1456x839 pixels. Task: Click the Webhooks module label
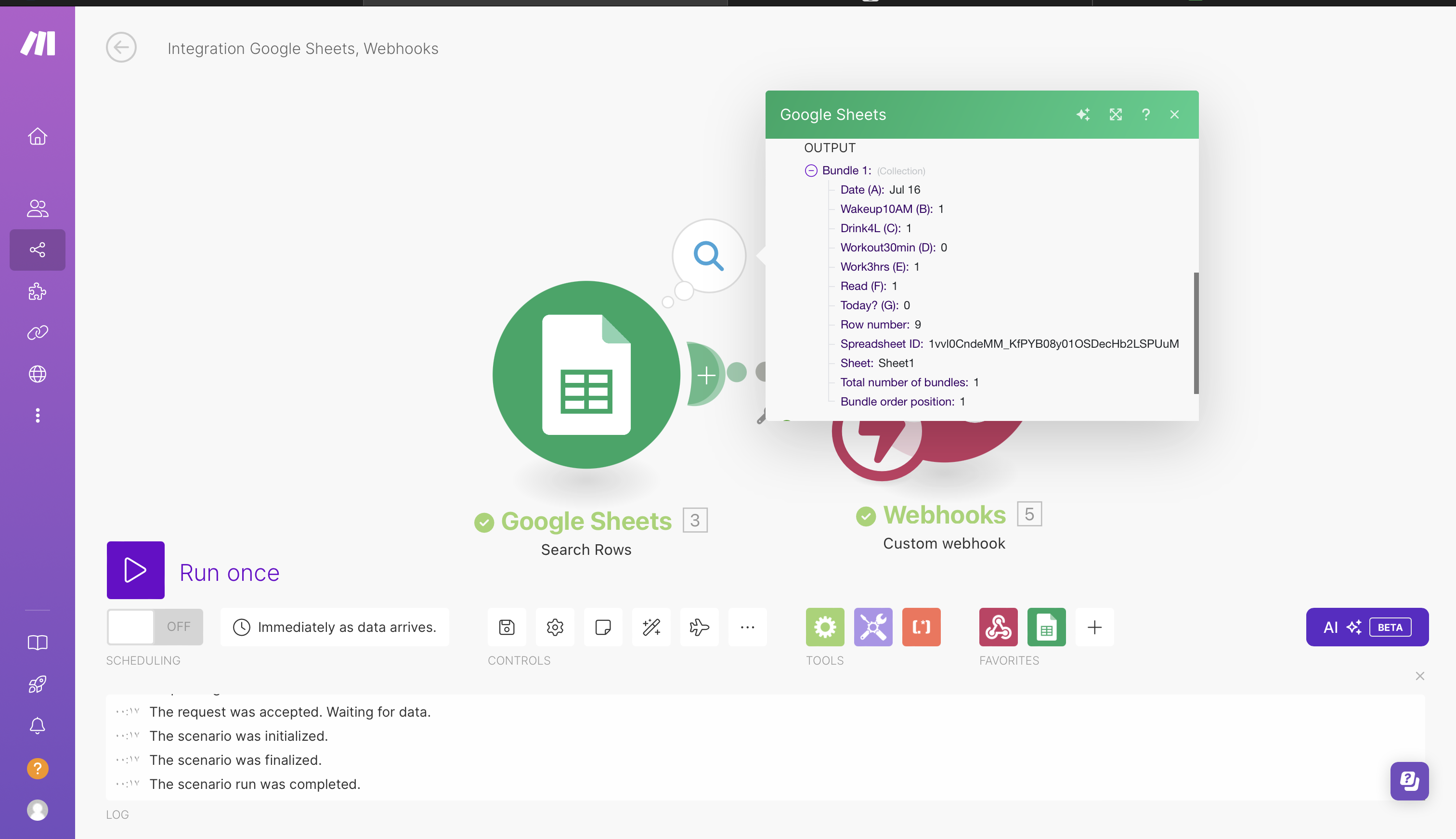tap(945, 514)
